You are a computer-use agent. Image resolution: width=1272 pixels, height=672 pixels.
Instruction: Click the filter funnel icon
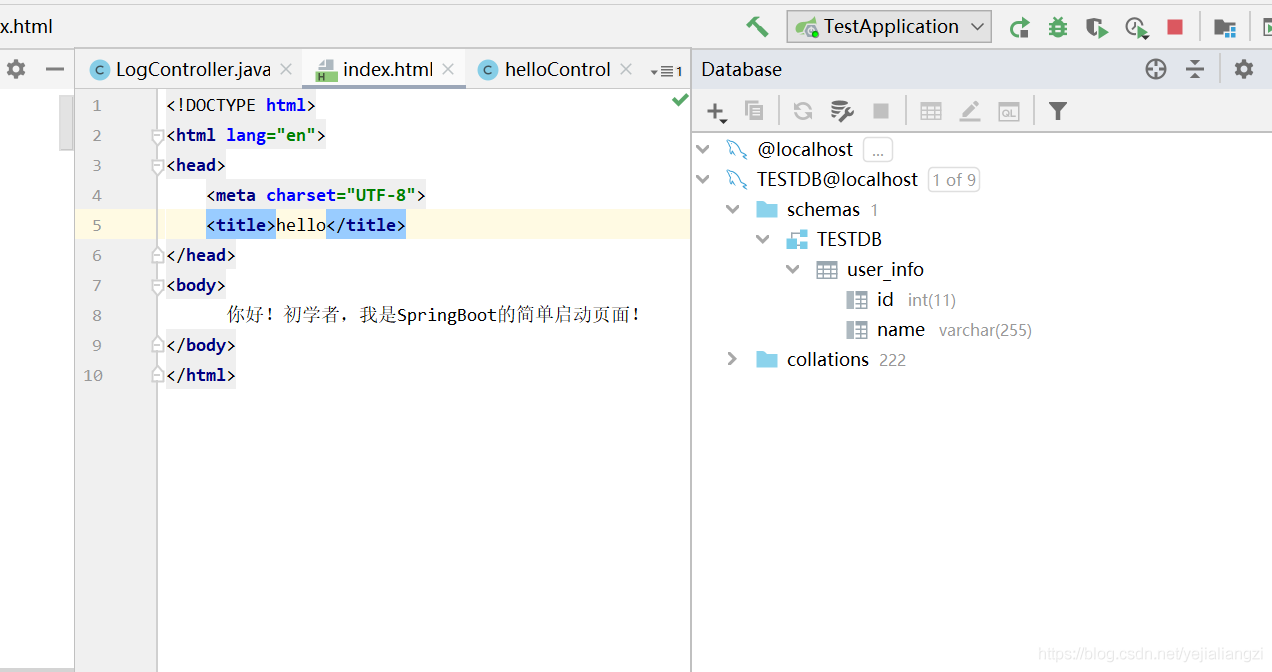coord(1058,111)
